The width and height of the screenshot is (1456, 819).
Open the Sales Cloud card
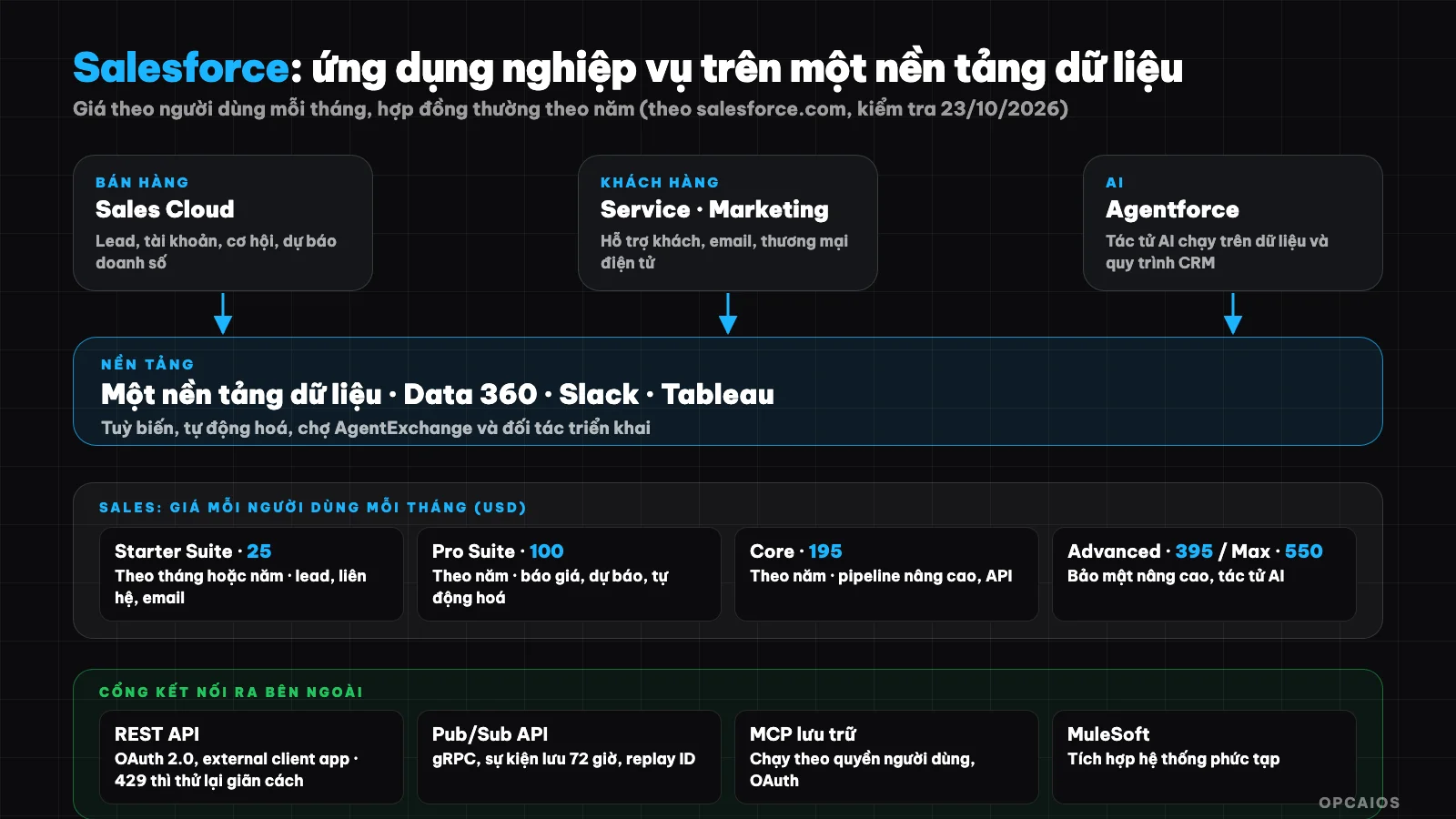coord(223,223)
